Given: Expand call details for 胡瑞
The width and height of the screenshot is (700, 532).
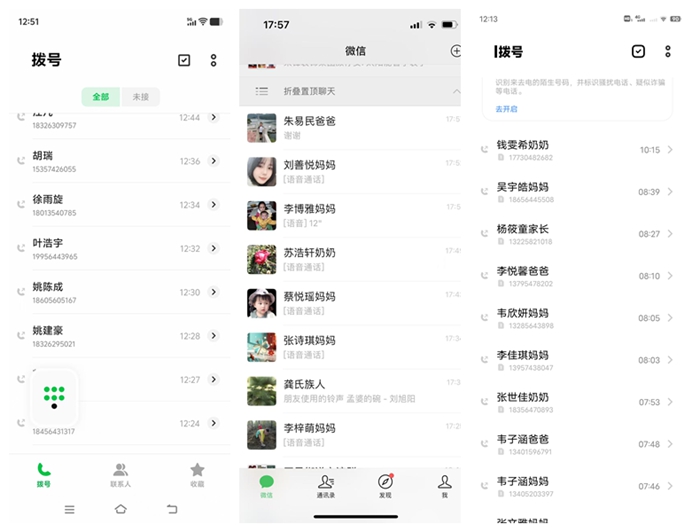Looking at the screenshot, I should (214, 161).
